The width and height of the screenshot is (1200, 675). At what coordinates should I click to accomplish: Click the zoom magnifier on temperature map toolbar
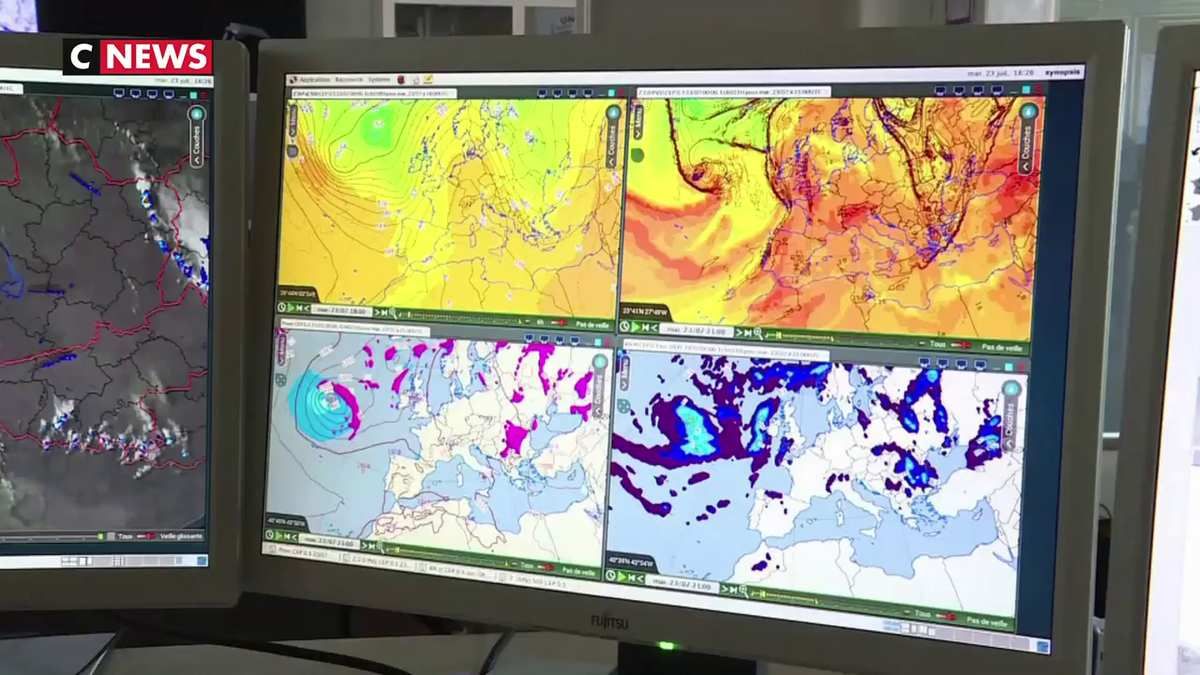click(x=759, y=334)
